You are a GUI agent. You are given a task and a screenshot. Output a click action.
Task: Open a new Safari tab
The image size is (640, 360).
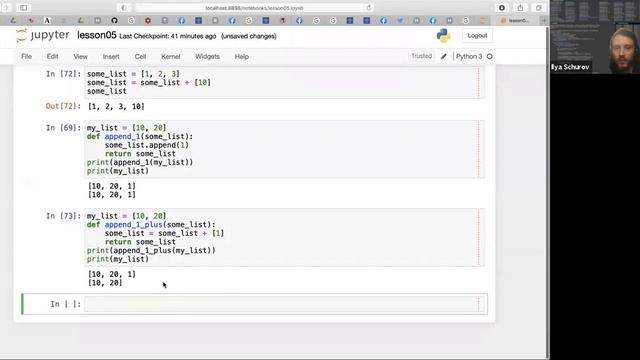(x=544, y=20)
